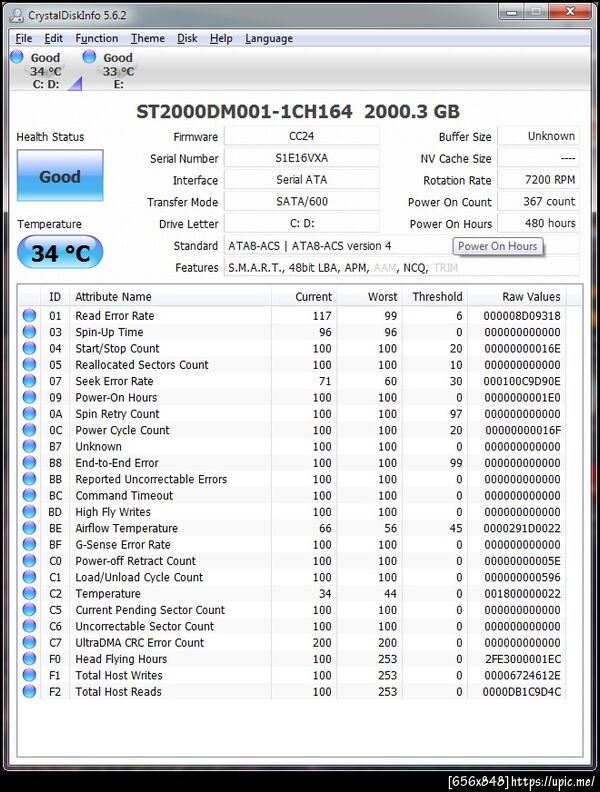Click the 34 °C temperature indicator
Screen dimensions: 600x792
click(x=60, y=252)
